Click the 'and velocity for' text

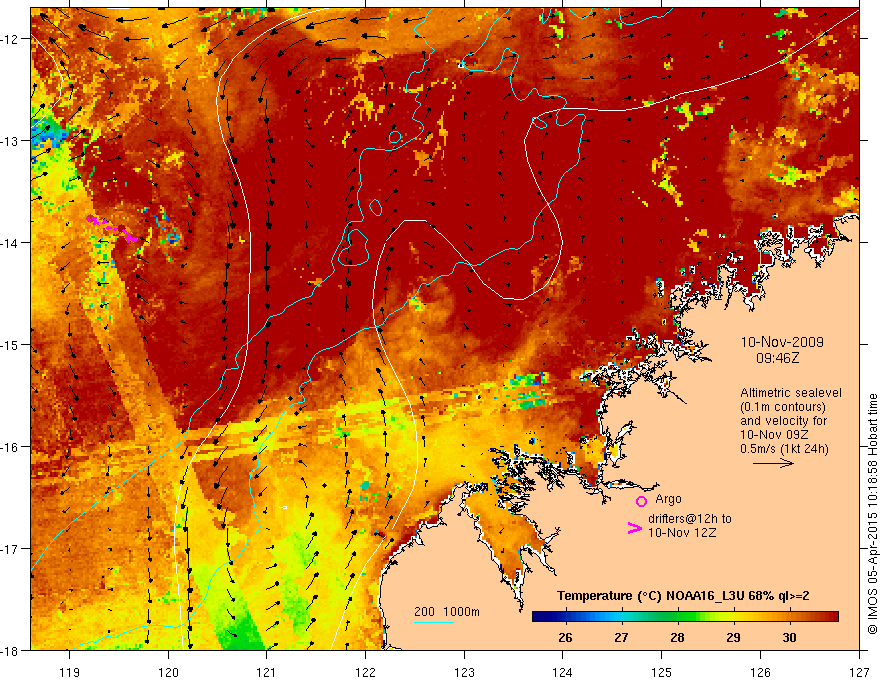[783, 421]
